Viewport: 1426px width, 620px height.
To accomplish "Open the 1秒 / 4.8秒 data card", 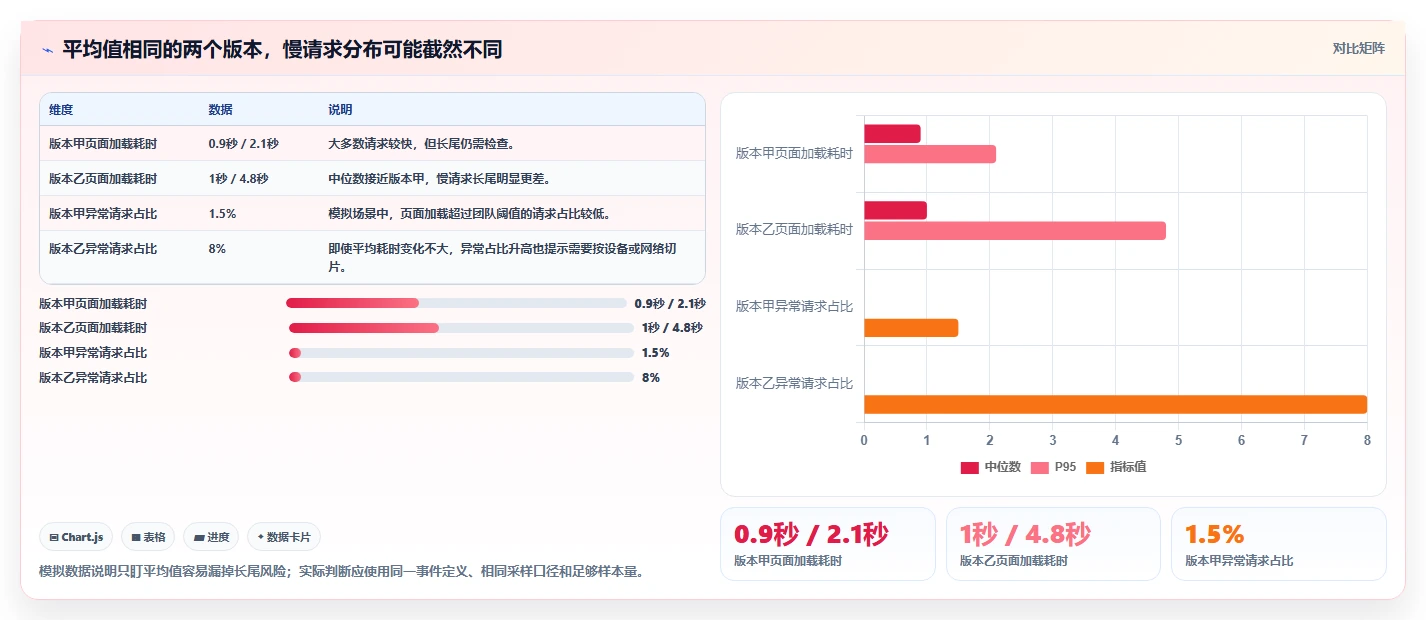I will 1053,544.
